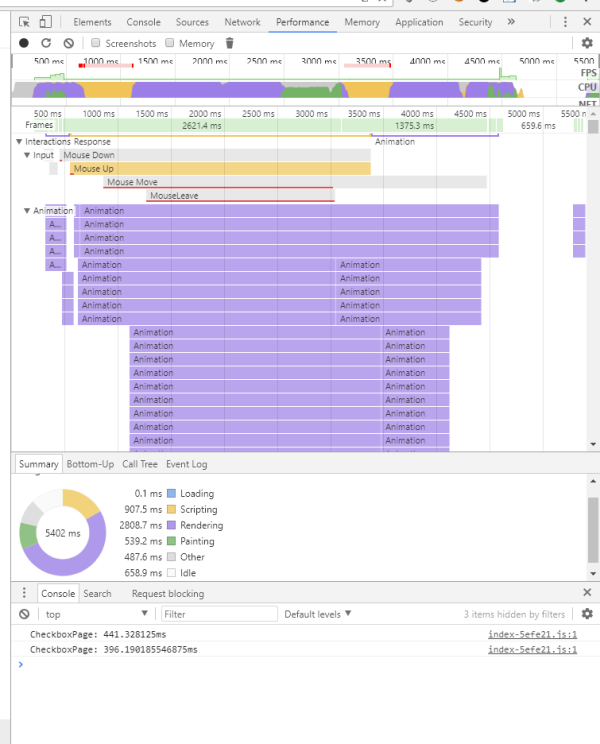
Task: Click the flame chart vertical scrollbar thumb
Action: coord(593,127)
